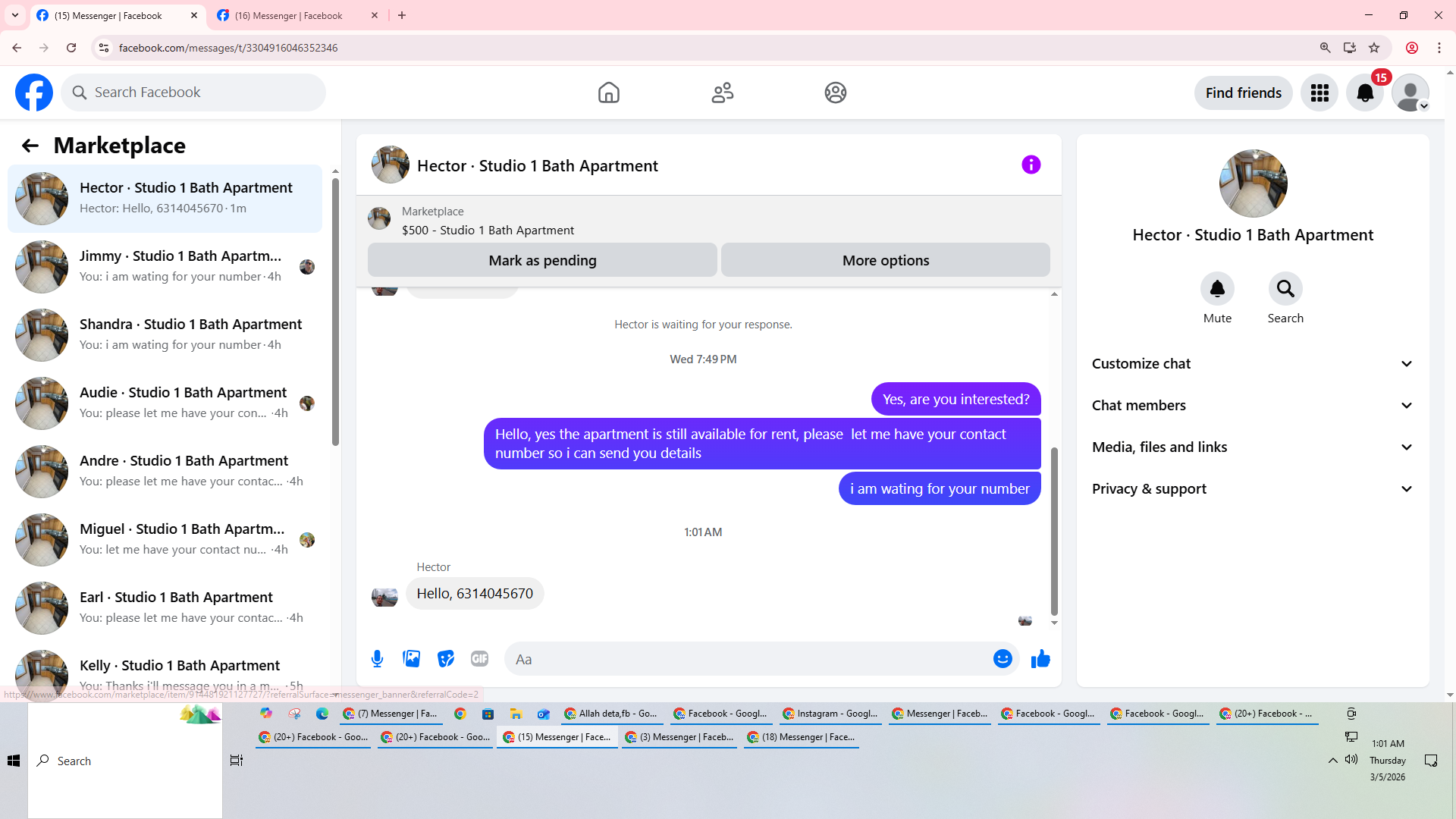Open the Microsoft Edge taskbar icon
This screenshot has height=819, width=1456.
pyautogui.click(x=322, y=714)
